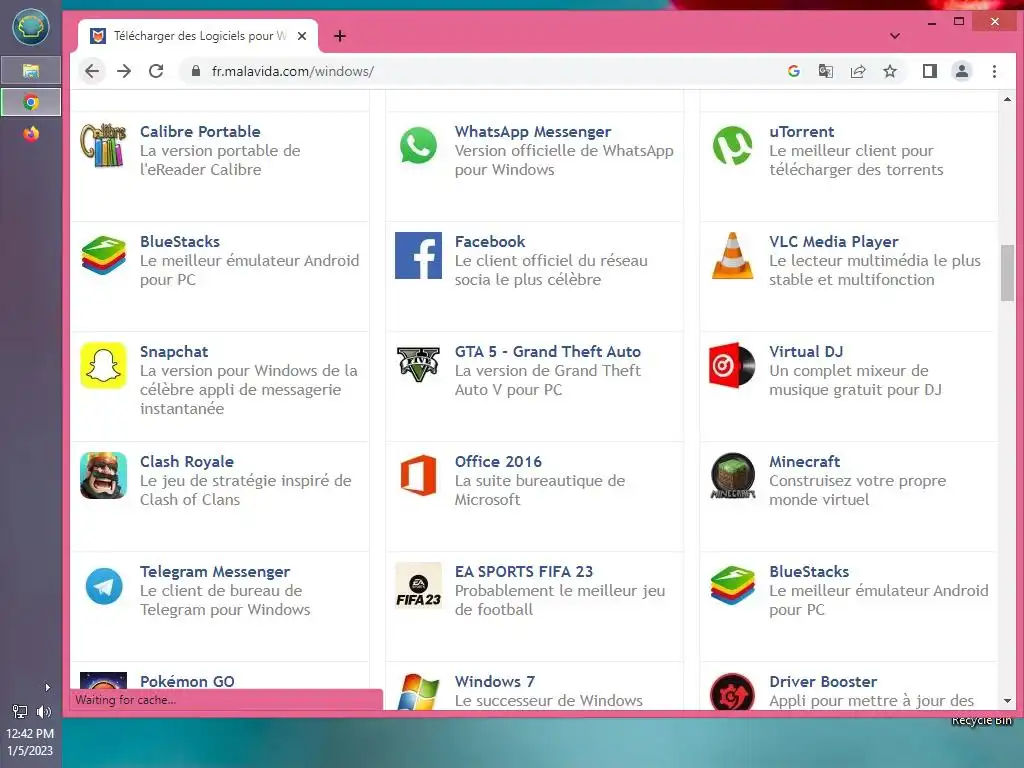Click the Chrome taskbar icon
1024x768 pixels.
(31, 103)
